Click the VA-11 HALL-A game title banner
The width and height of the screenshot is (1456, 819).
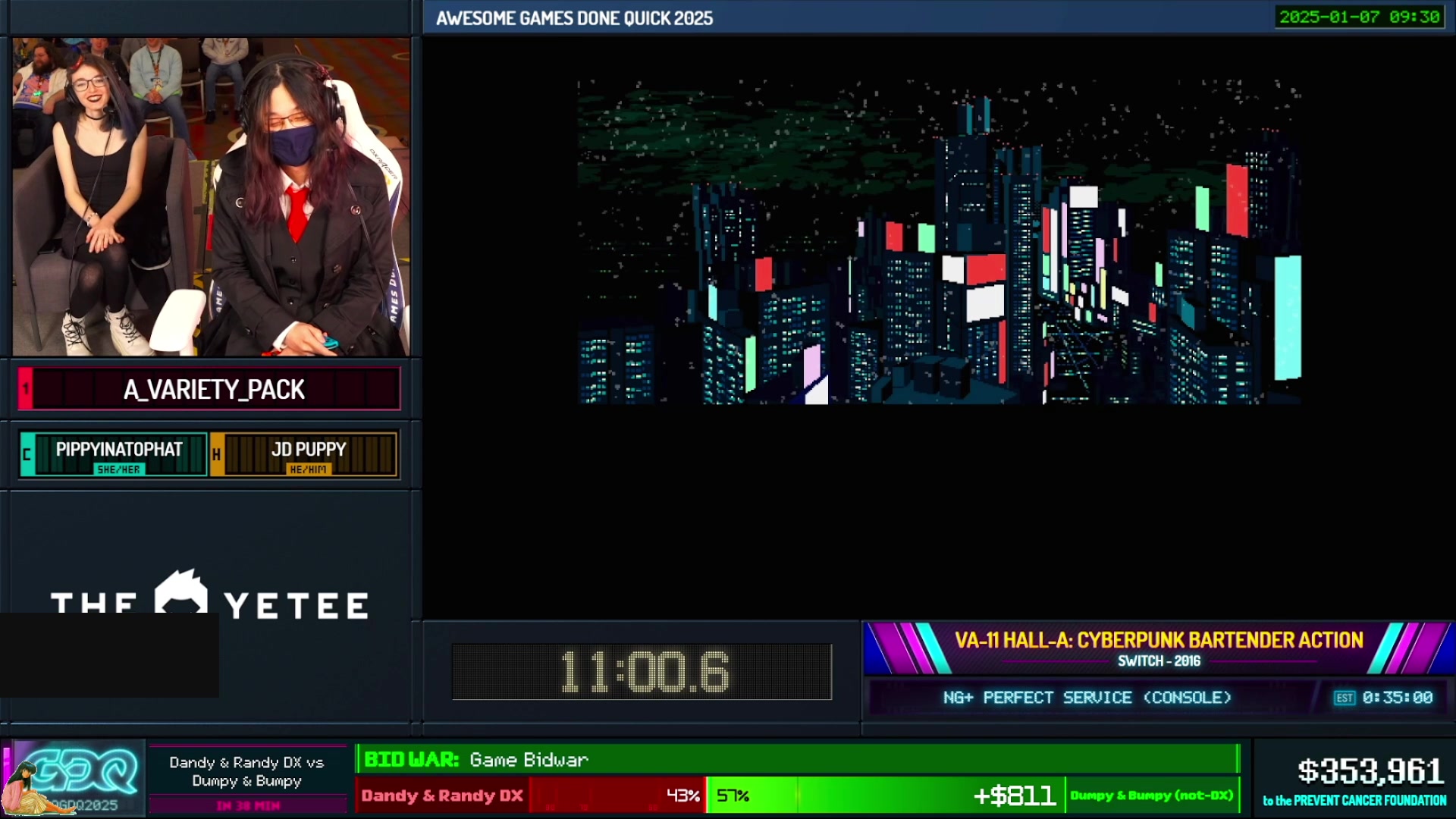tap(1159, 640)
